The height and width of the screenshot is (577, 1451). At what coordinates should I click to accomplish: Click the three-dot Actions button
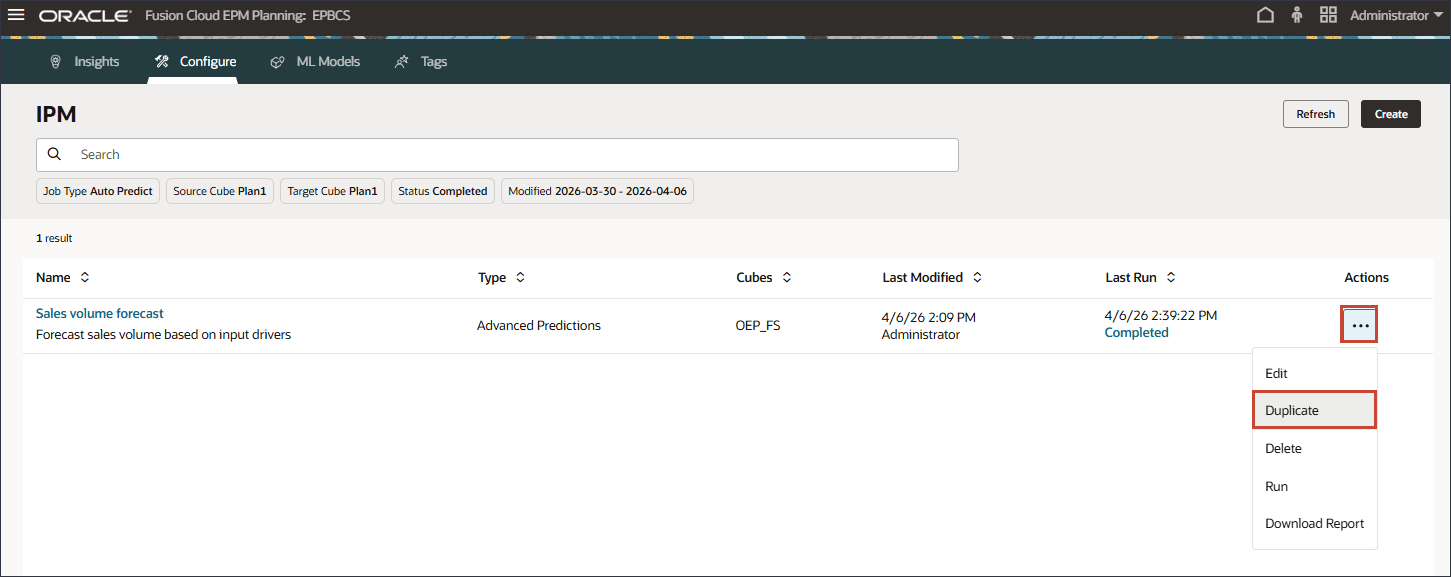[1360, 325]
